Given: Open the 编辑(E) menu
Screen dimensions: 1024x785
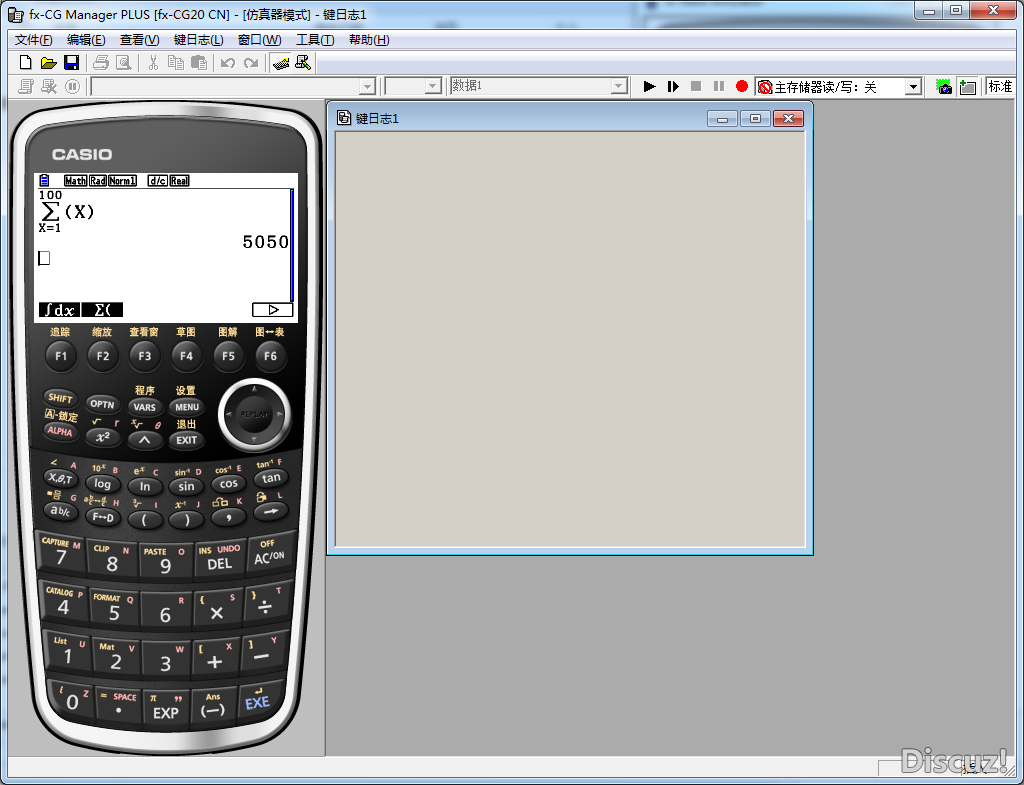Looking at the screenshot, I should 86,40.
